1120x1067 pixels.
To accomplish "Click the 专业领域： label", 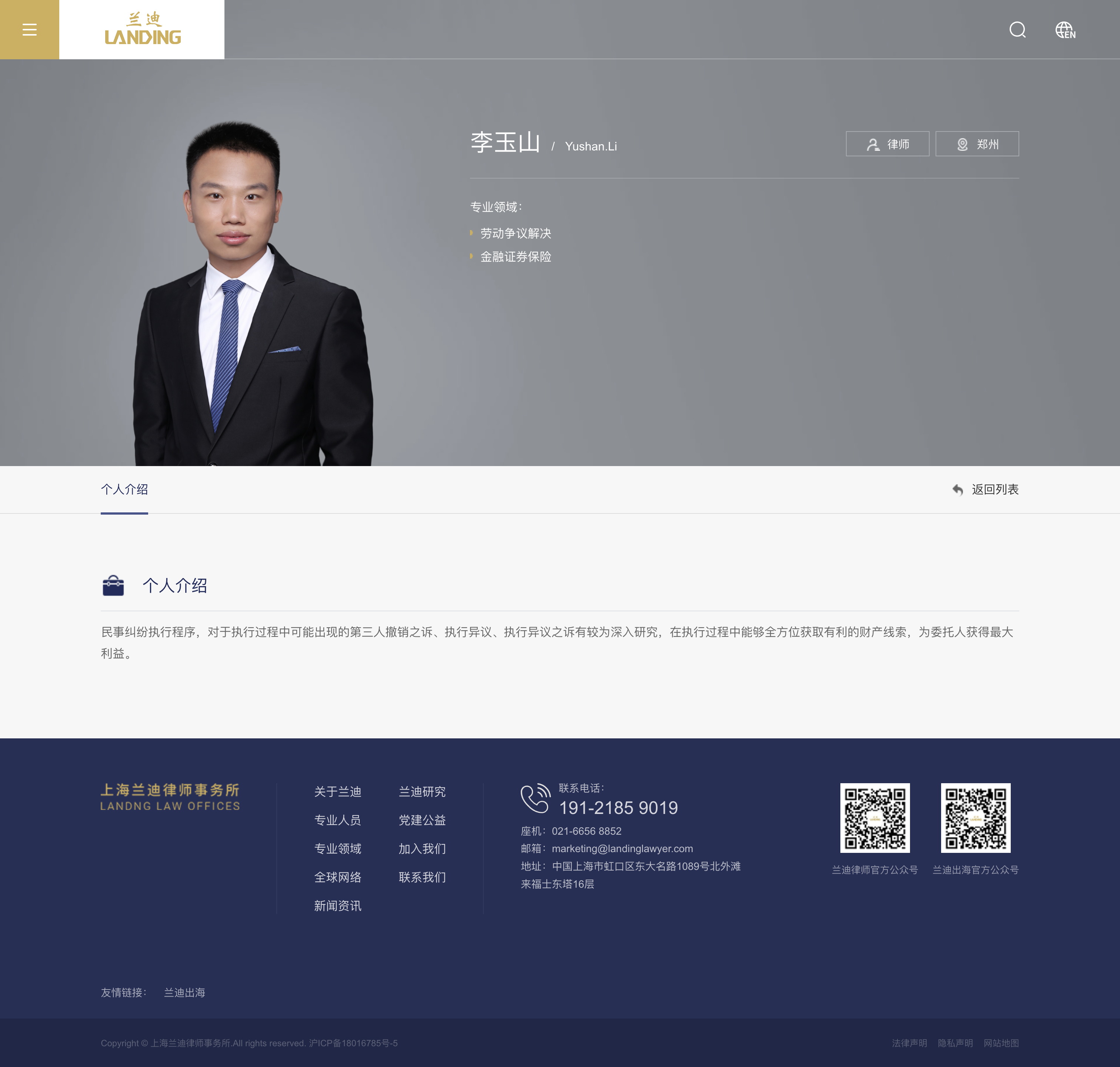I will pos(496,207).
